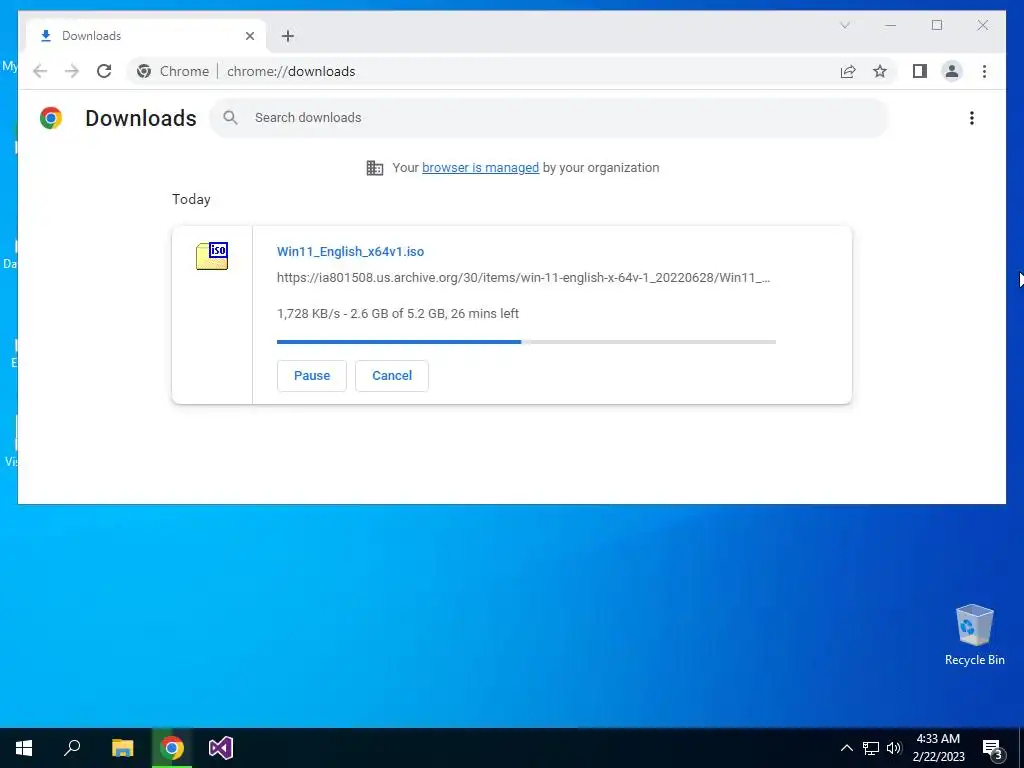
Task: Open the Win11_English_x64v1.iso file link
Action: 350,251
